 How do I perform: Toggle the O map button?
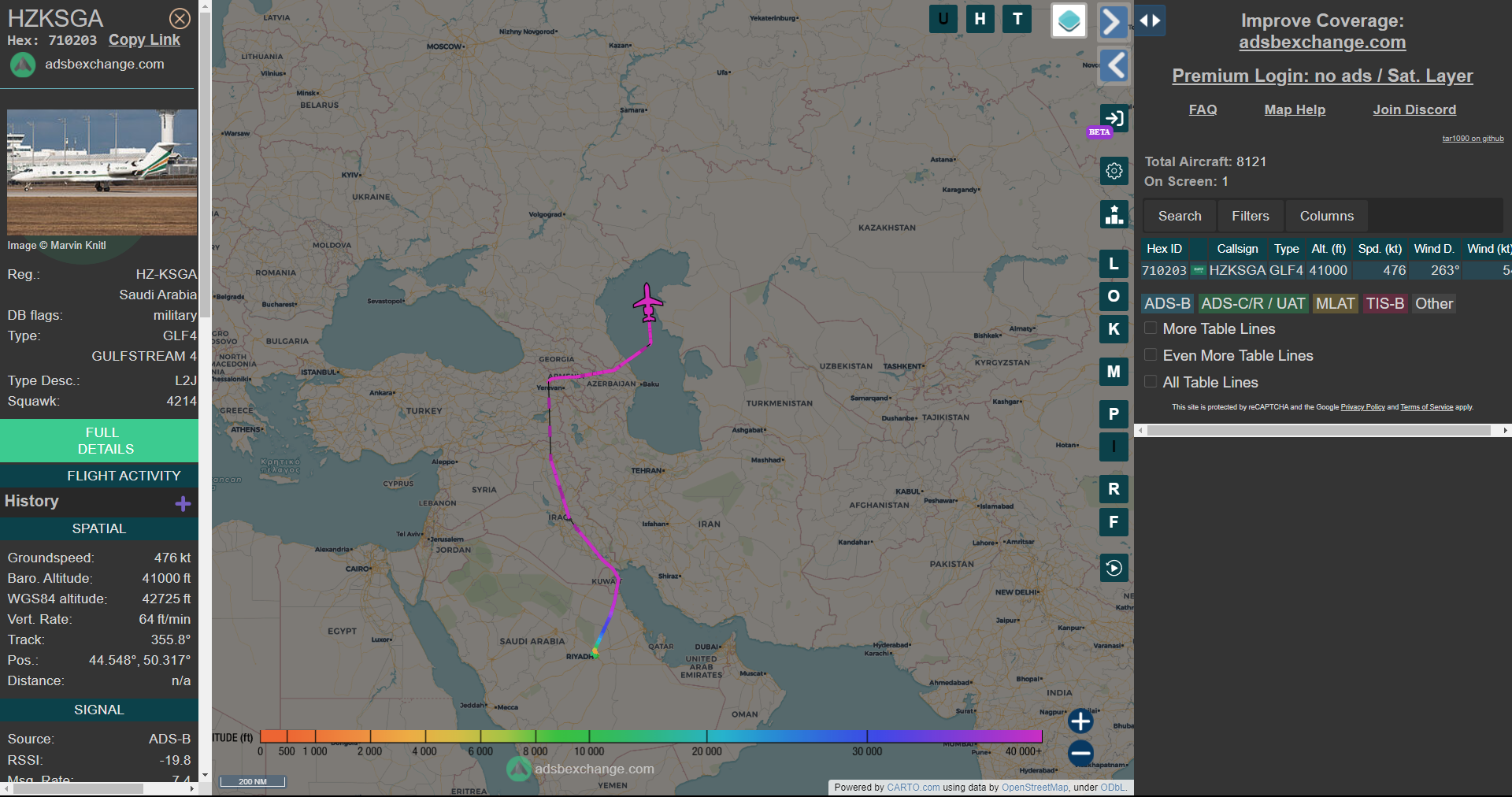click(x=1114, y=296)
